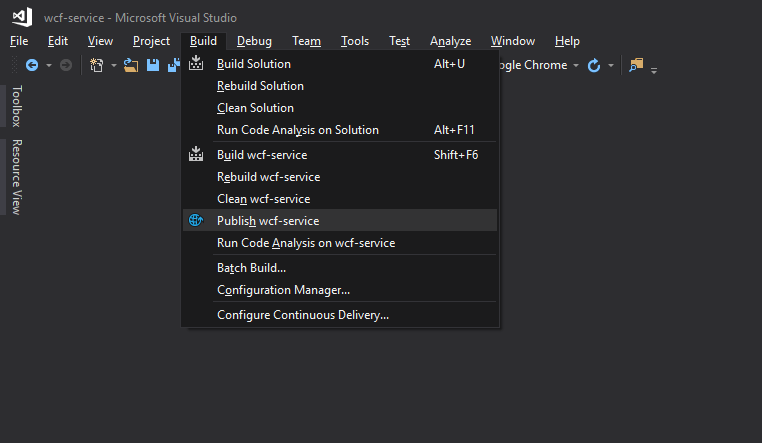The image size is (762, 443).
Task: Choose Clean Solution
Action: 340,108
